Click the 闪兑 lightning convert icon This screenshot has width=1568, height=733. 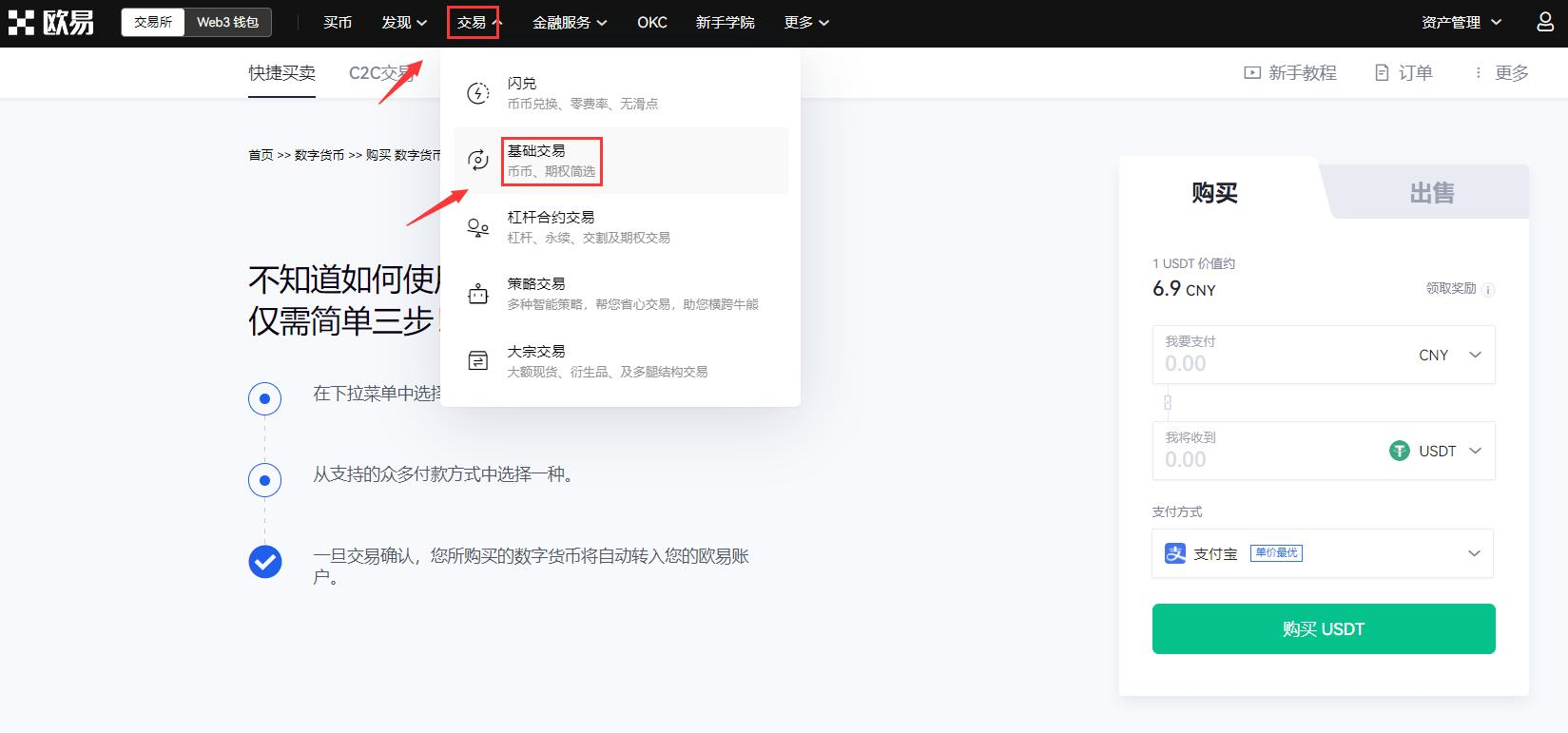[478, 93]
